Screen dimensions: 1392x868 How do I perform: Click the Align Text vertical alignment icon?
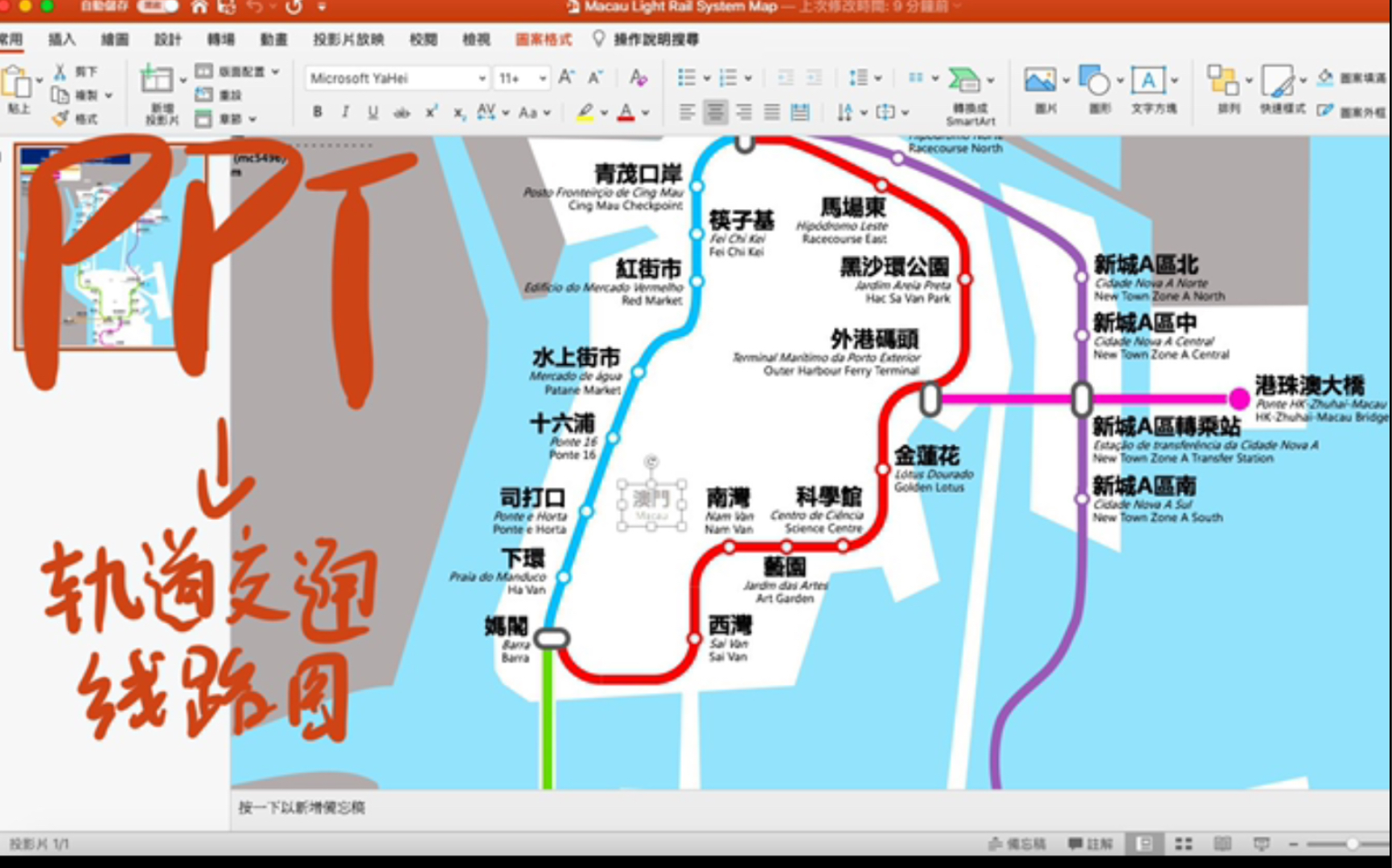click(885, 113)
